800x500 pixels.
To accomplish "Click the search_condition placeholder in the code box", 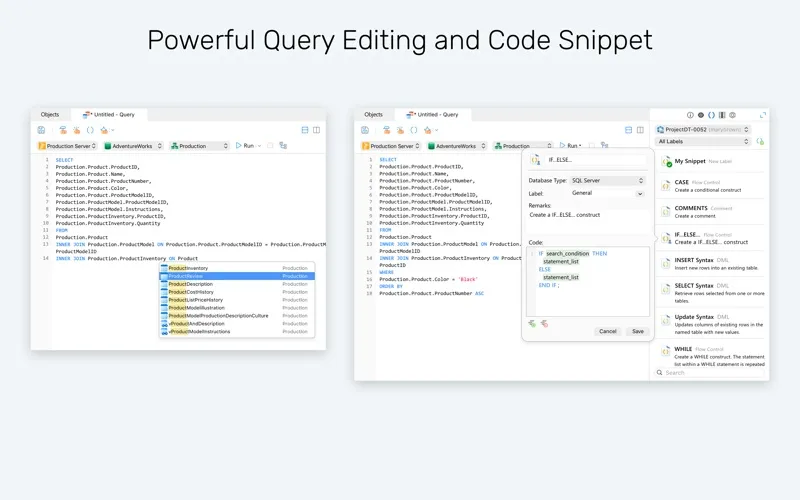I will pos(567,254).
